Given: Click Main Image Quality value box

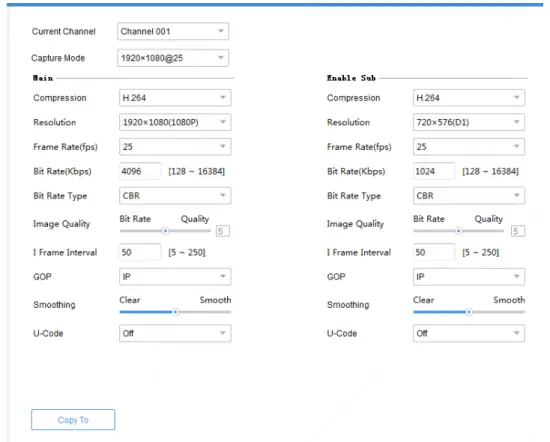Looking at the screenshot, I should pyautogui.click(x=223, y=231).
